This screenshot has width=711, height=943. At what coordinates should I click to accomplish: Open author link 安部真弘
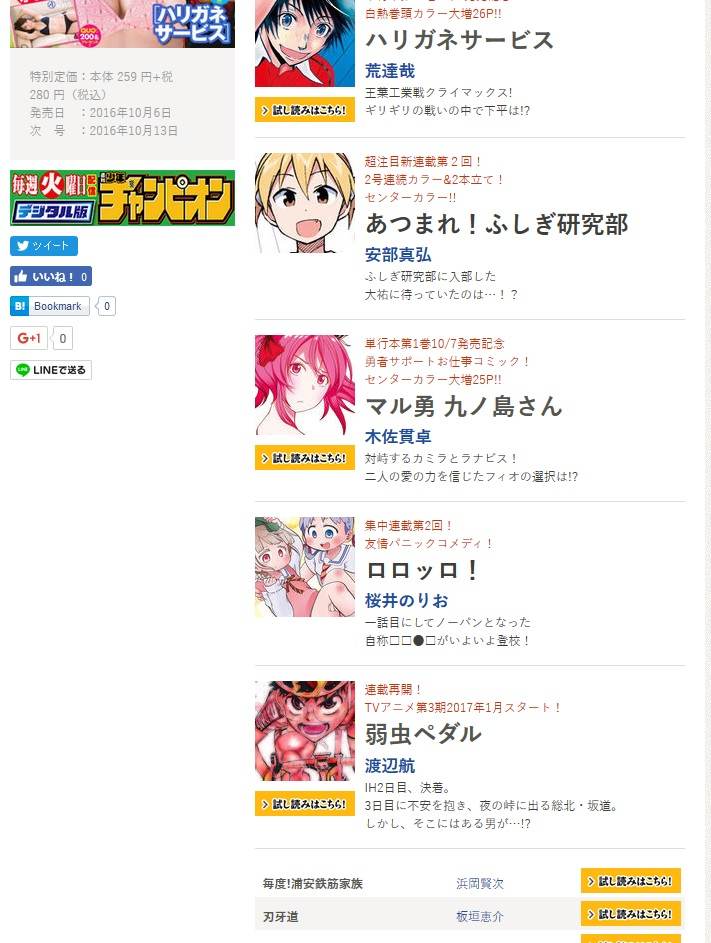(398, 255)
